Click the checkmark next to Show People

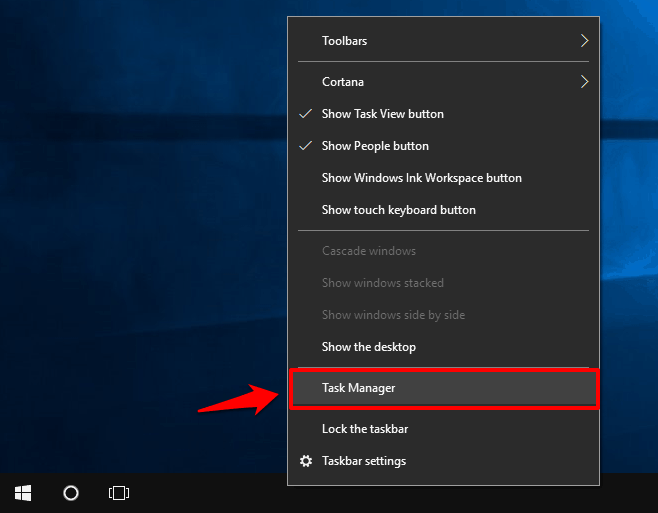(x=306, y=146)
